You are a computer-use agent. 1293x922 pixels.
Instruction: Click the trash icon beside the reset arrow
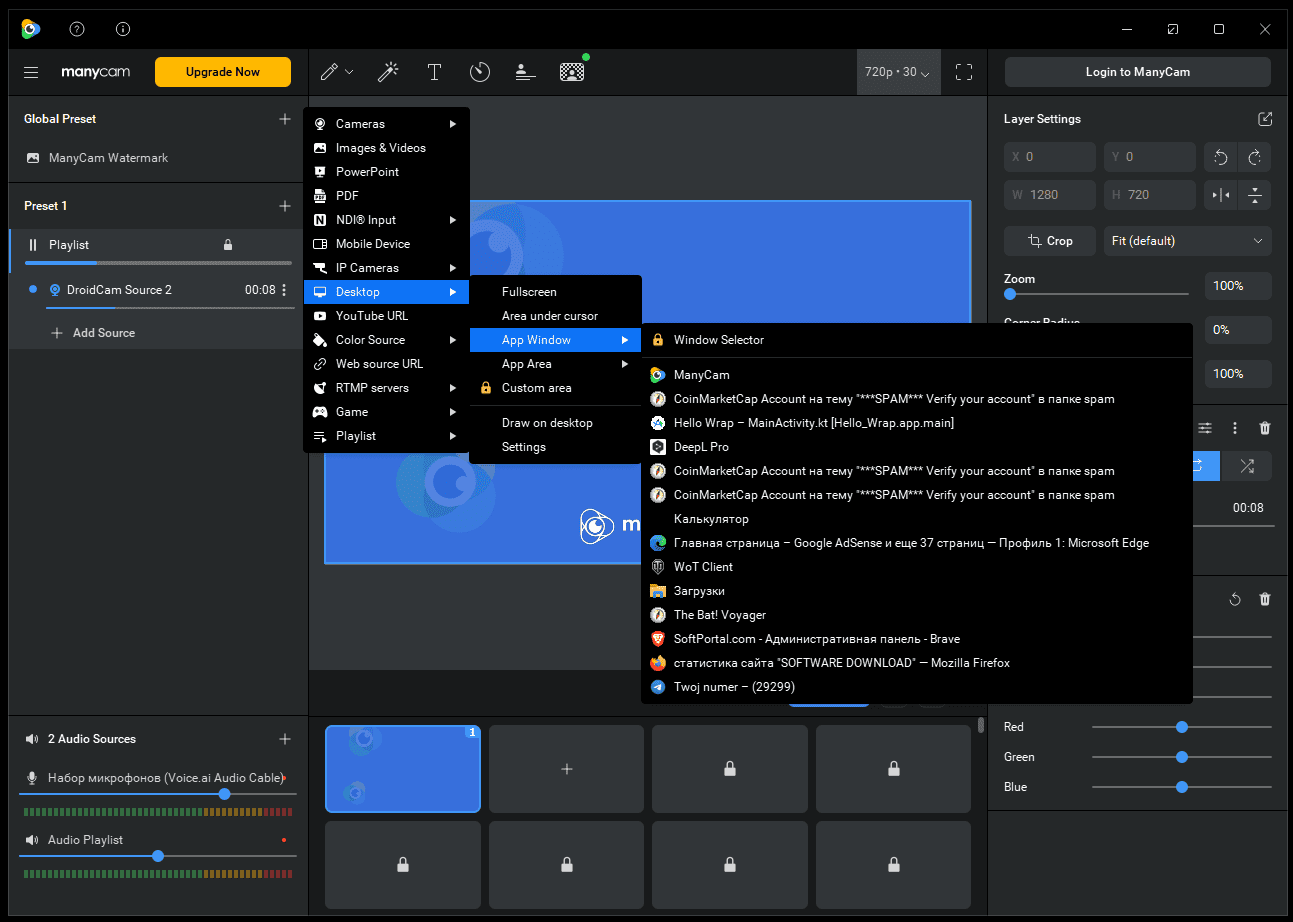point(1265,599)
